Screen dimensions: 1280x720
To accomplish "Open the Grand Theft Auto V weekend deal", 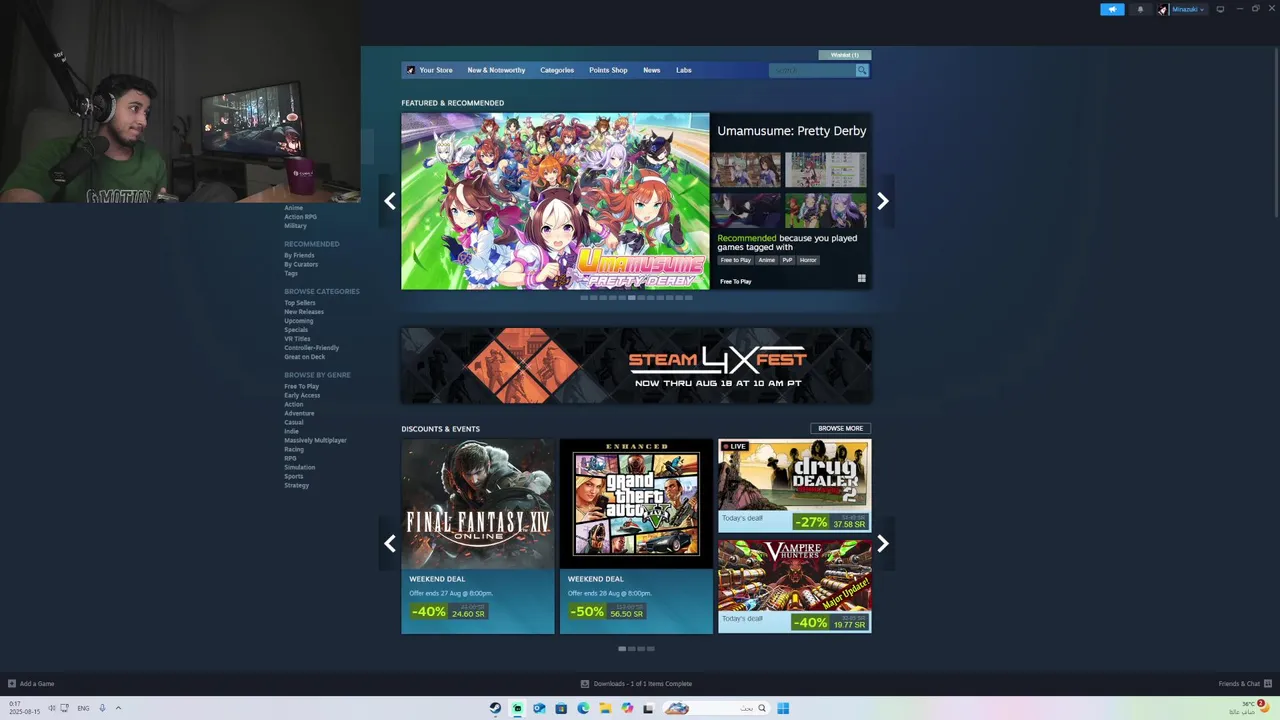I will click(636, 536).
